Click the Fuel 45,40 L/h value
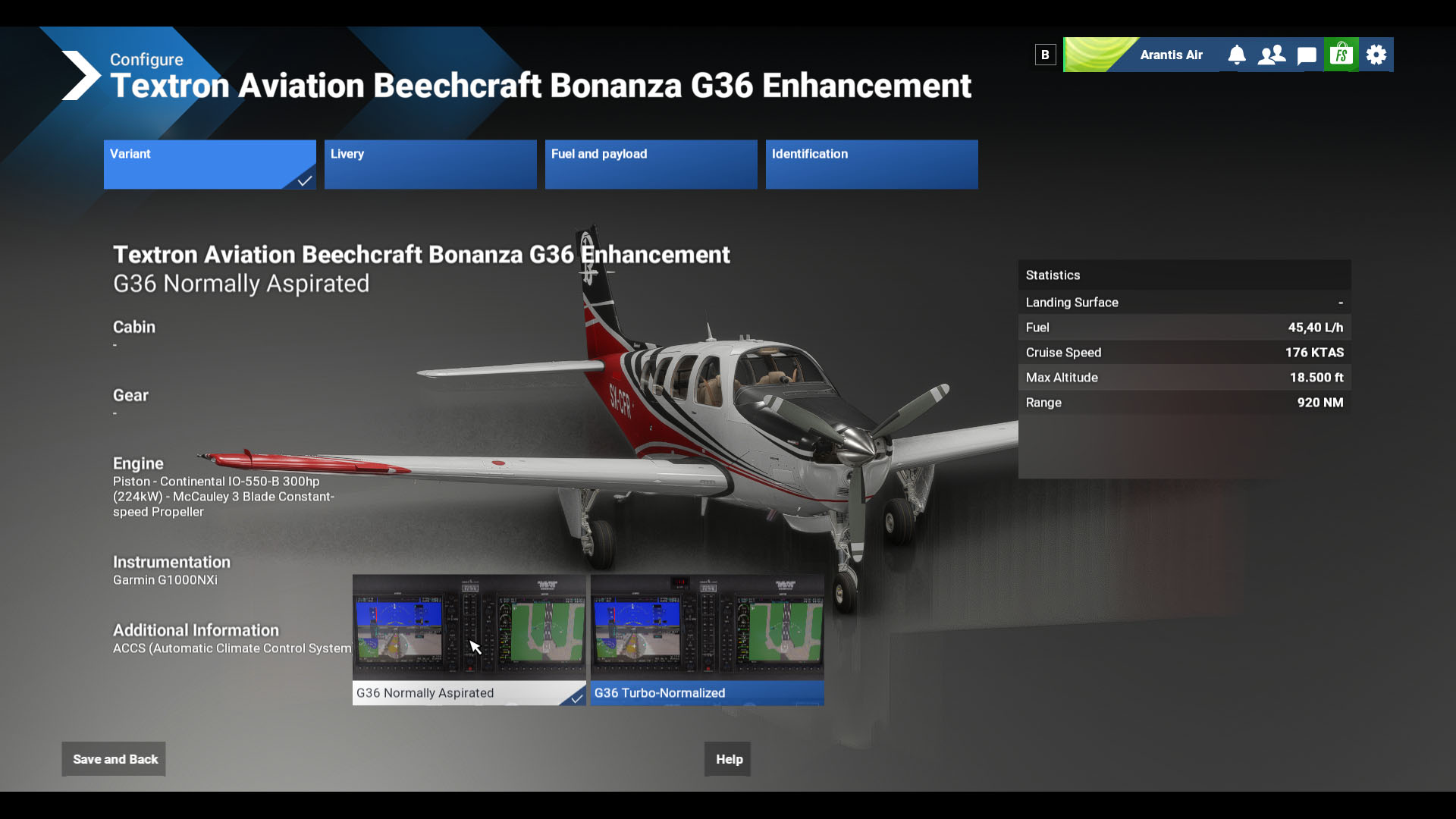 pos(1316,328)
